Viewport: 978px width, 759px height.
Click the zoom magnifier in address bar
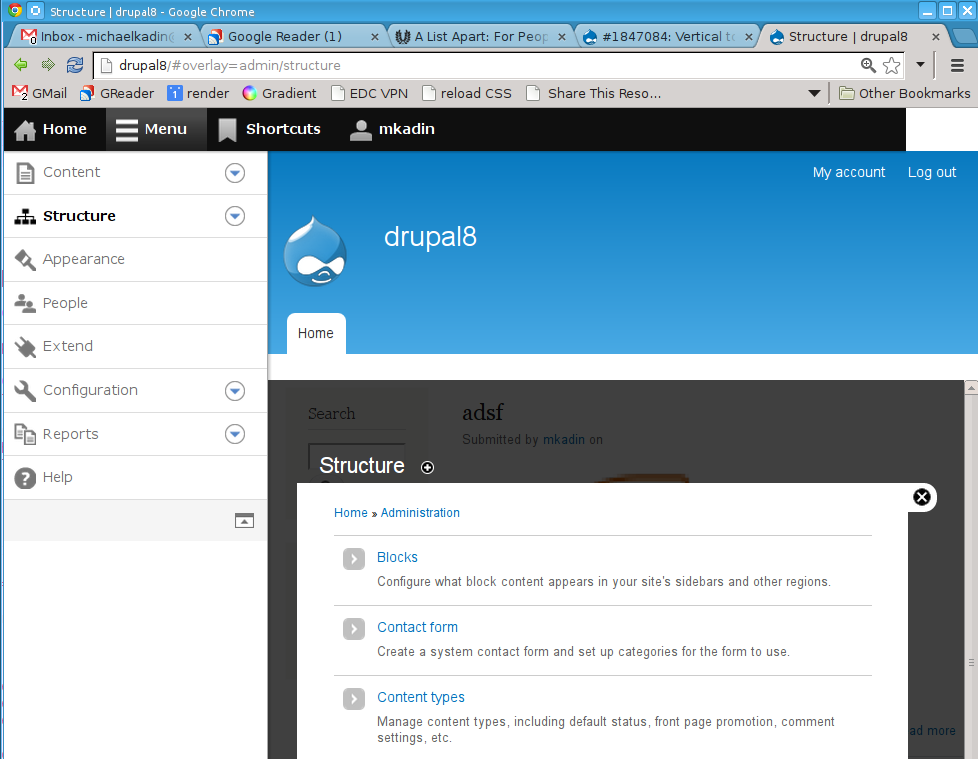(x=868, y=65)
